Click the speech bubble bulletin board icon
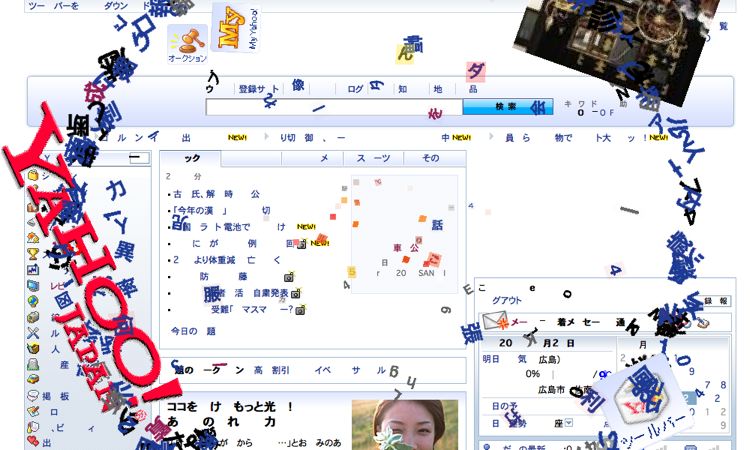Viewport: 750px width, 450px height. click(33, 396)
